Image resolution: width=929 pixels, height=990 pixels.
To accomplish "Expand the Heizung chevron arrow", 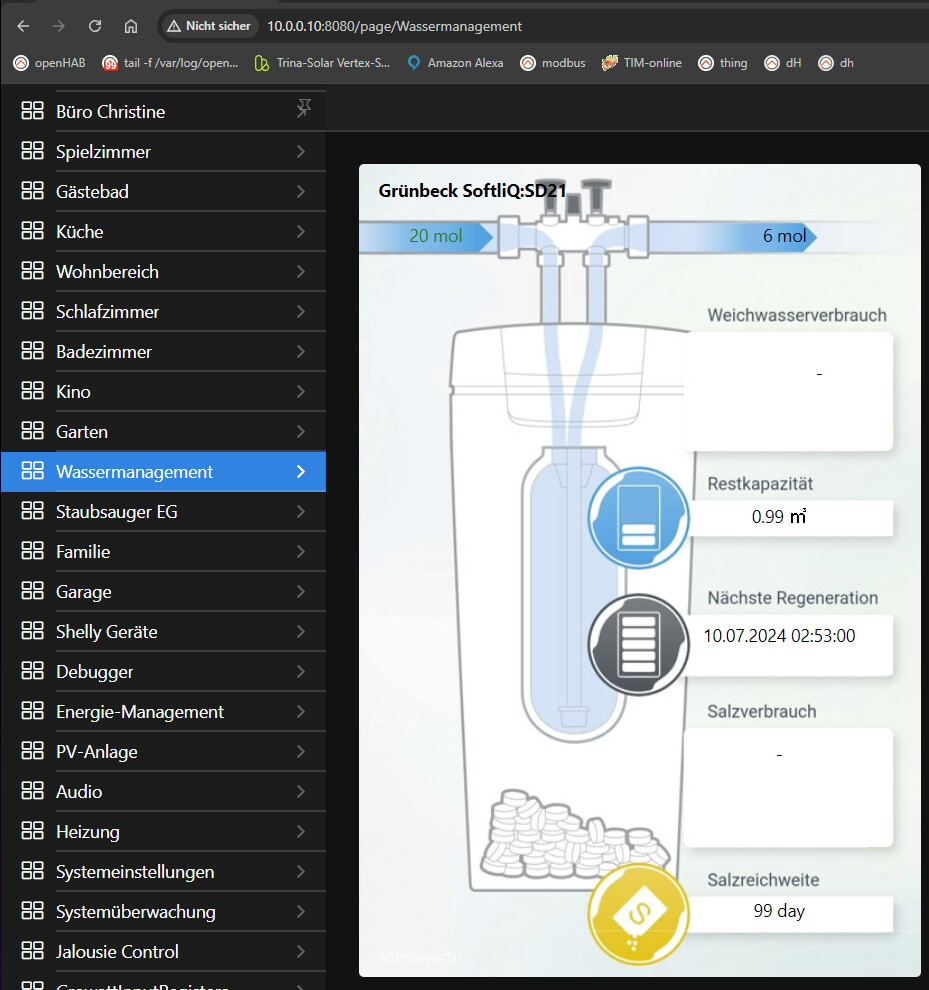I will point(301,832).
